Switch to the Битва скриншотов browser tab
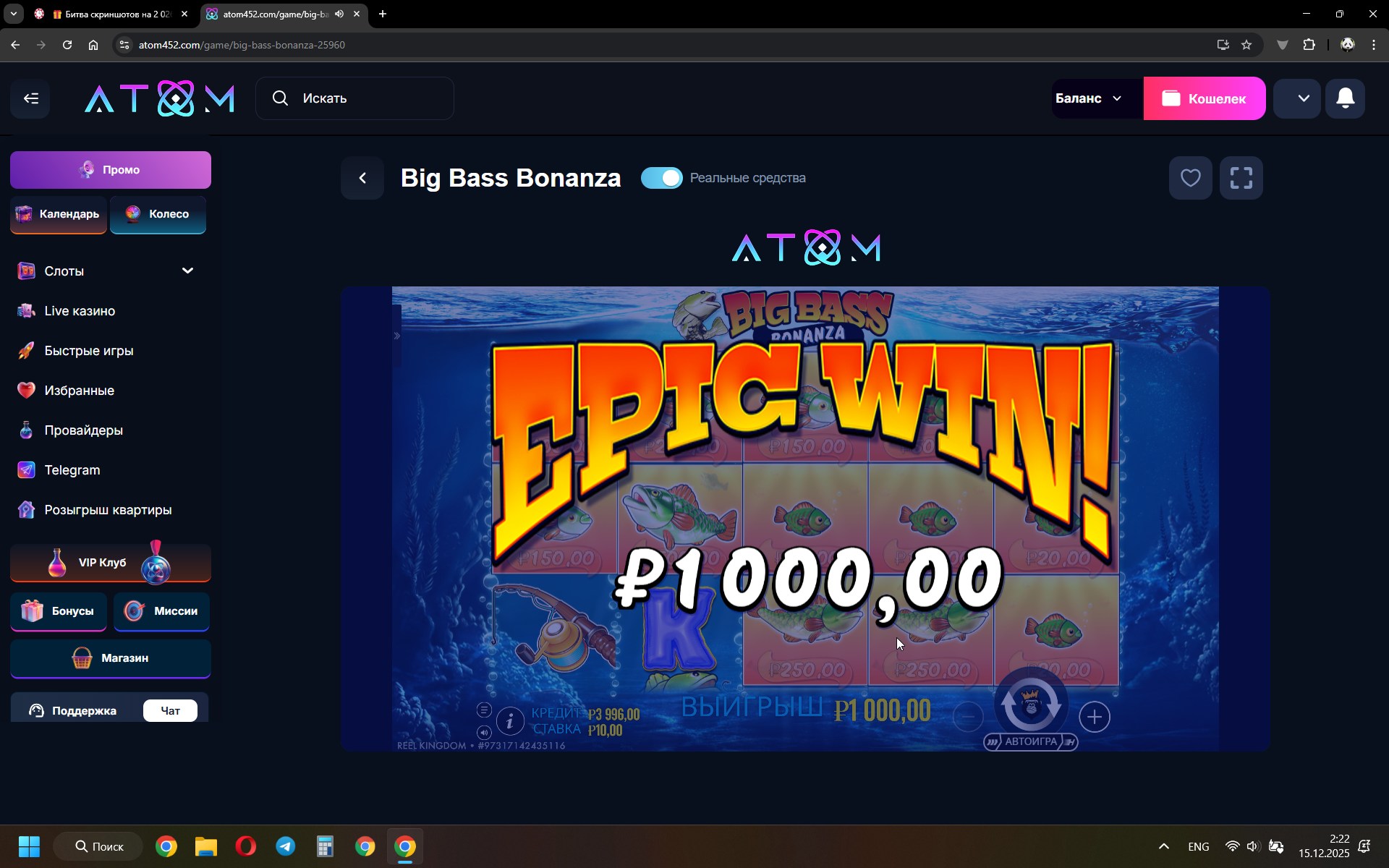Viewport: 1389px width, 868px height. click(x=112, y=14)
